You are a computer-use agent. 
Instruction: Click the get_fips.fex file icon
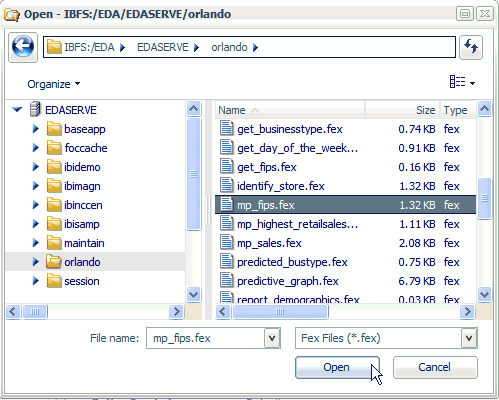coord(227,166)
